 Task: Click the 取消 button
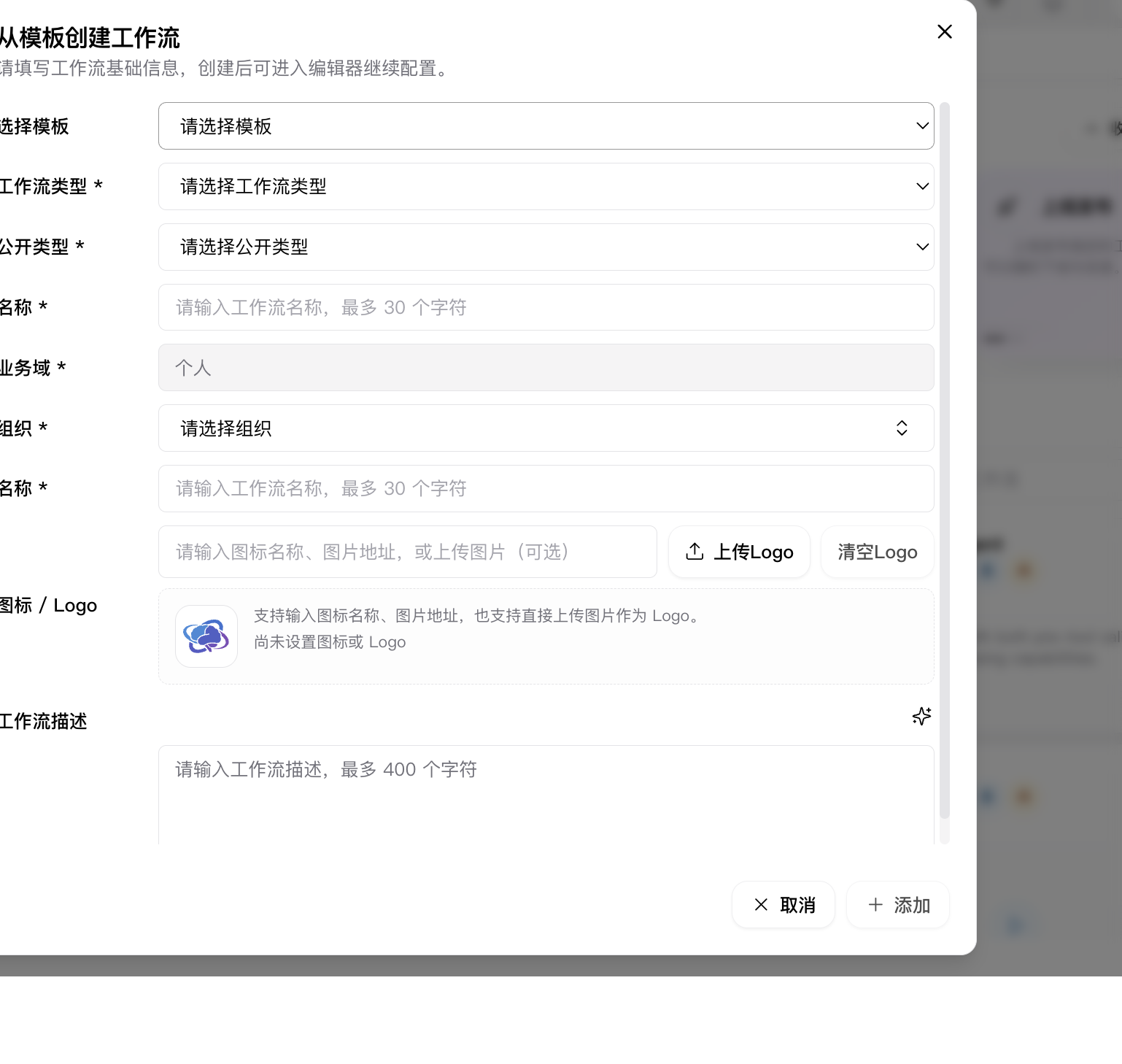(x=784, y=905)
